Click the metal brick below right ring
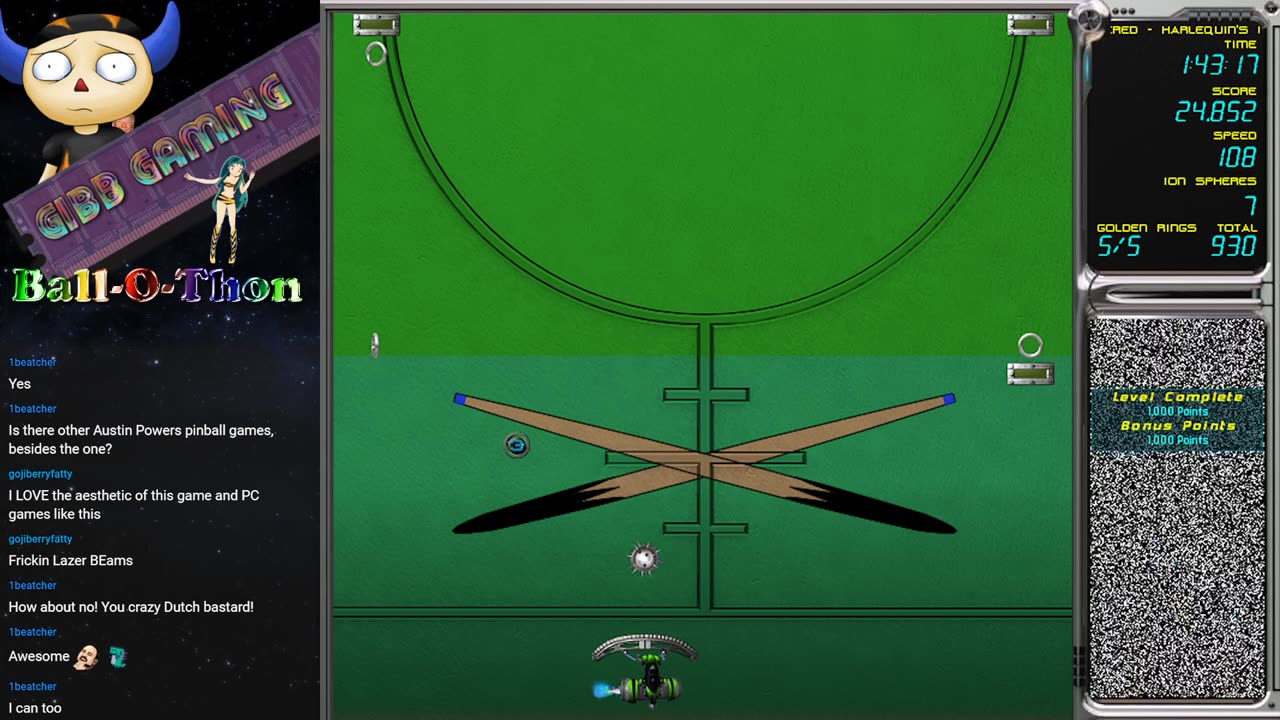Screen dimensions: 1280x720 click(1030, 374)
